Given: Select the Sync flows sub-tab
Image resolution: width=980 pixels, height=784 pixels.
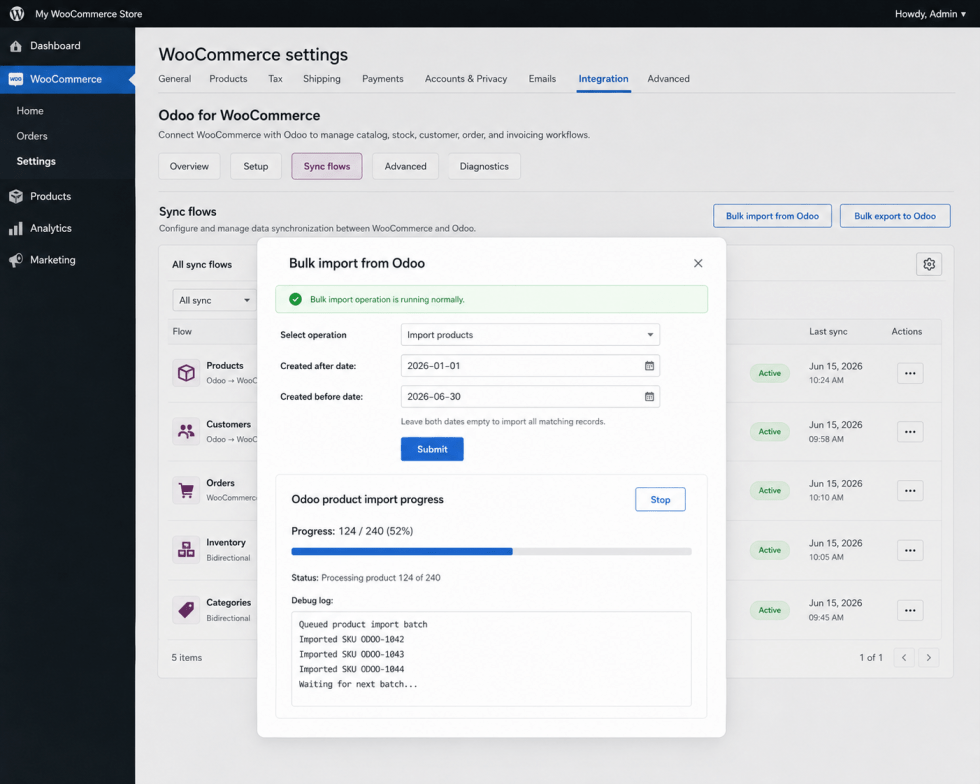Looking at the screenshot, I should point(327,166).
